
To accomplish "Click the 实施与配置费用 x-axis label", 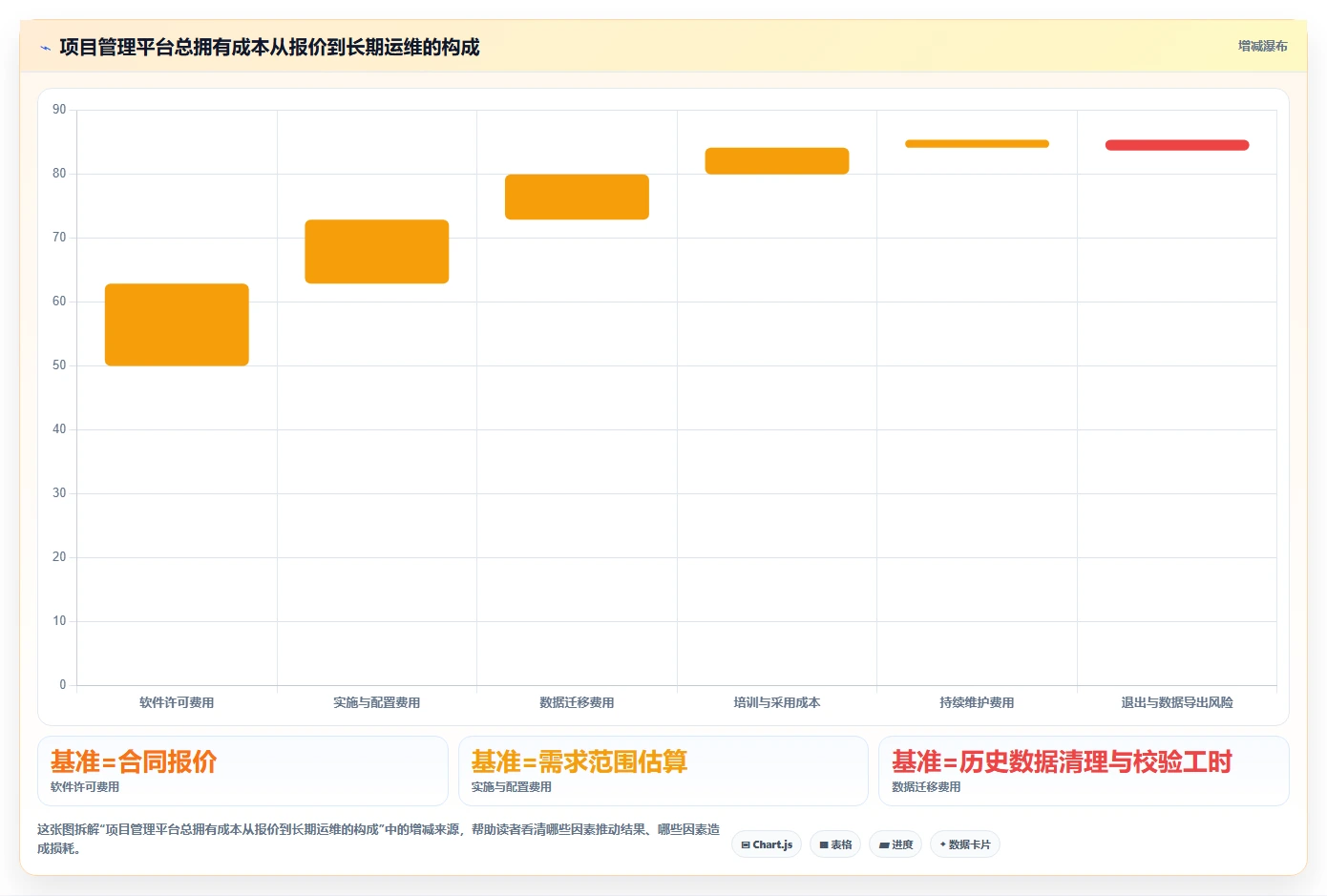I will pyautogui.click(x=377, y=702).
